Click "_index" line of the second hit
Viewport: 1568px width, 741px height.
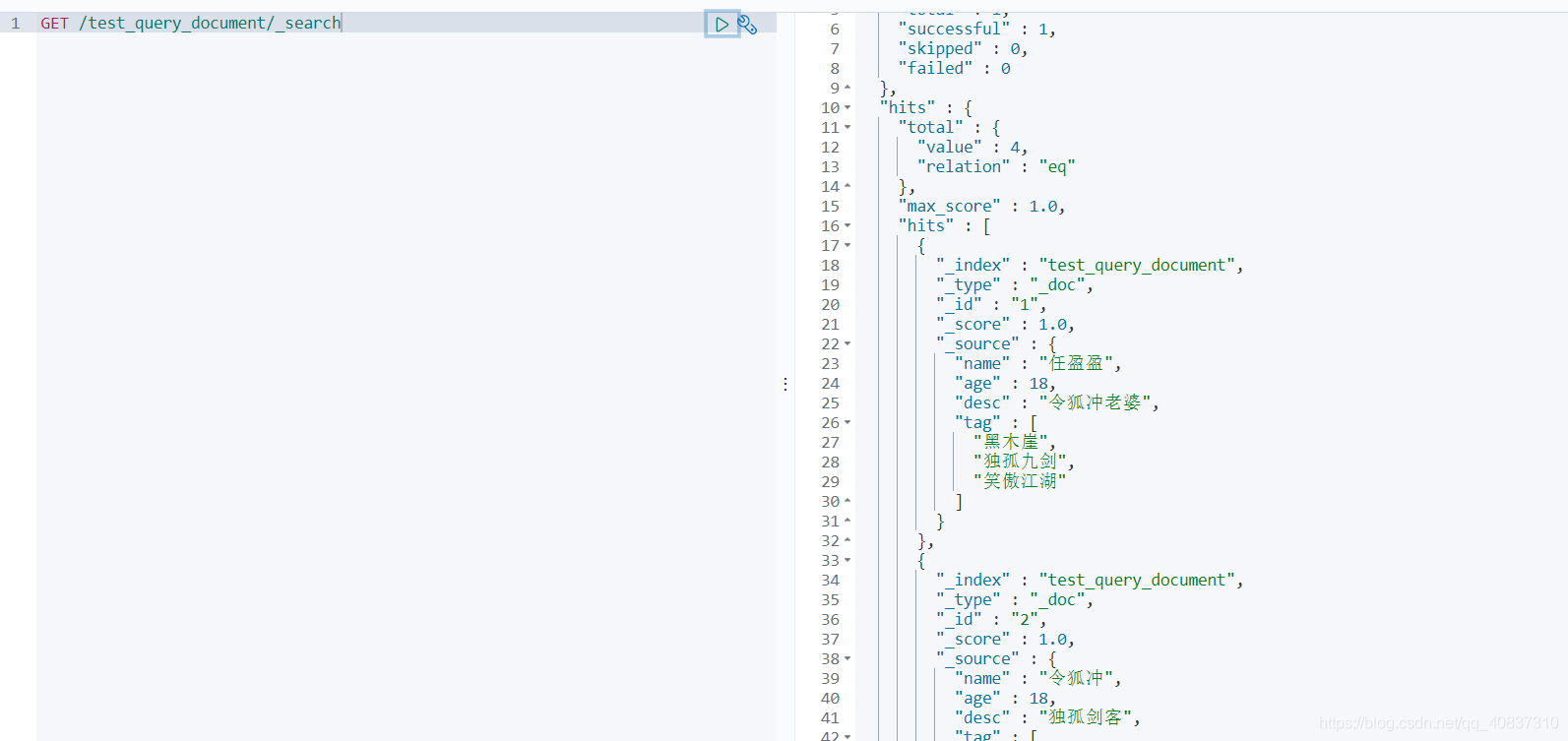click(1090, 581)
